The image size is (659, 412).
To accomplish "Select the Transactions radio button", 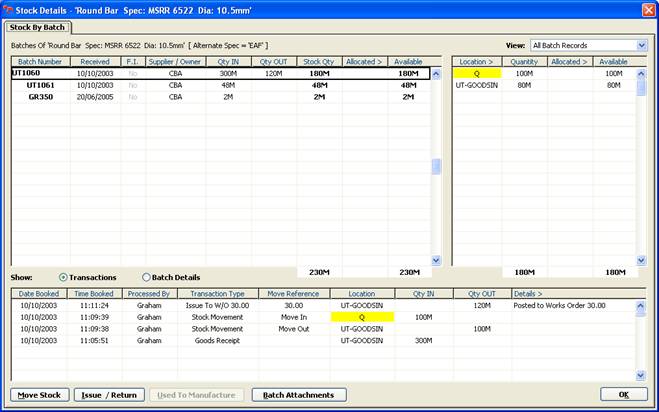I will (x=65, y=277).
